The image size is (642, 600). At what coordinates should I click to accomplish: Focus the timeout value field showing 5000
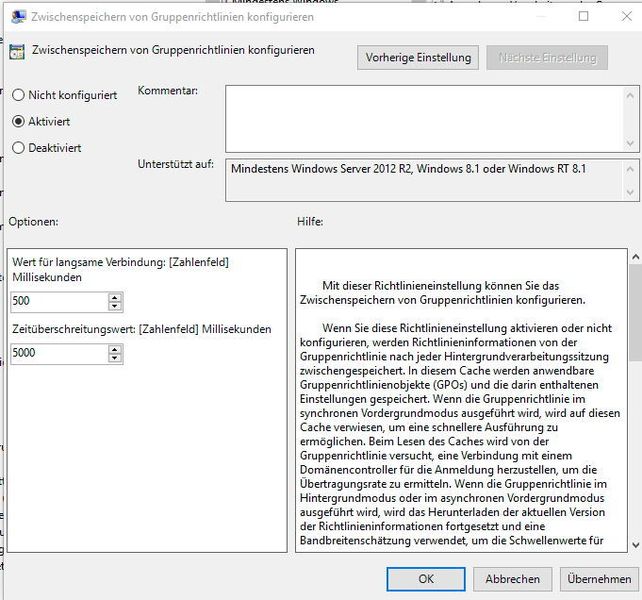point(59,353)
